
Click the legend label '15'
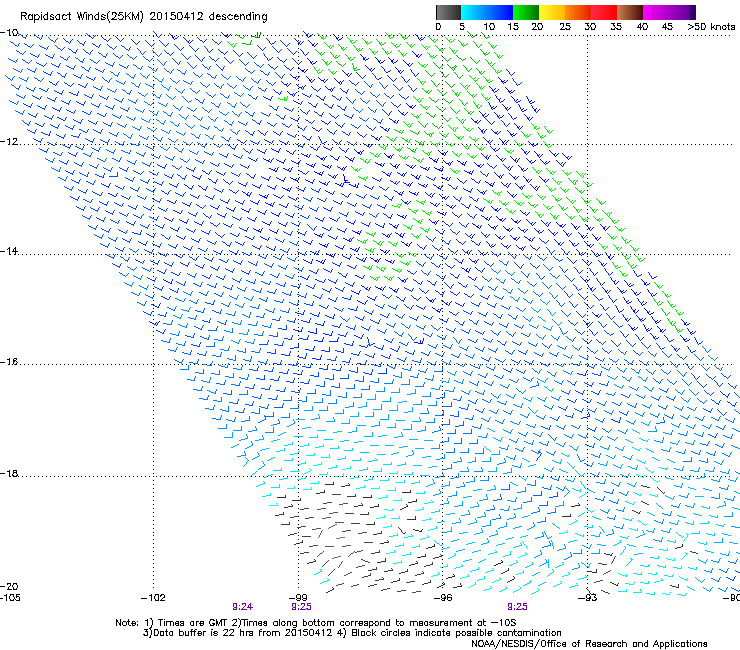pos(513,27)
